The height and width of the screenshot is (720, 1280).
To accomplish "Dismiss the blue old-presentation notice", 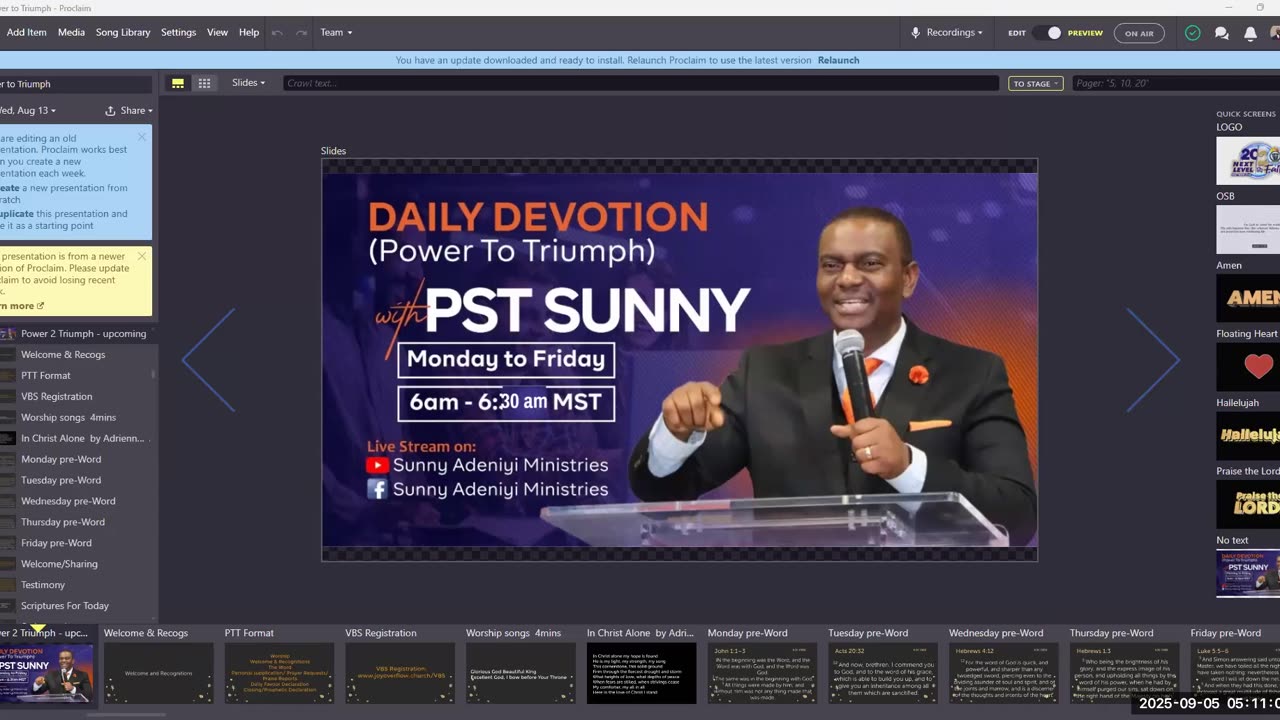I will coord(142,137).
